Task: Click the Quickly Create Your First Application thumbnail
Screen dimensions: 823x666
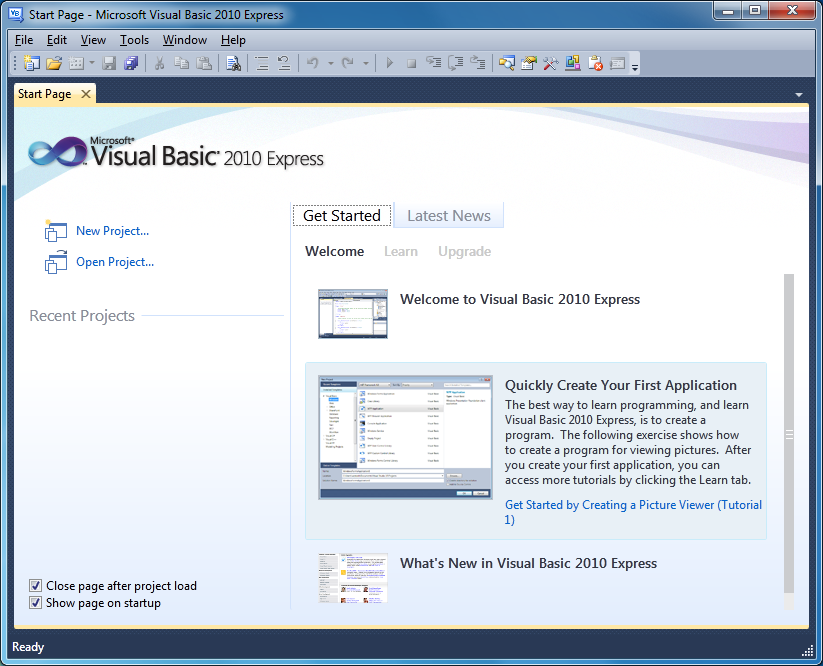Action: point(405,438)
